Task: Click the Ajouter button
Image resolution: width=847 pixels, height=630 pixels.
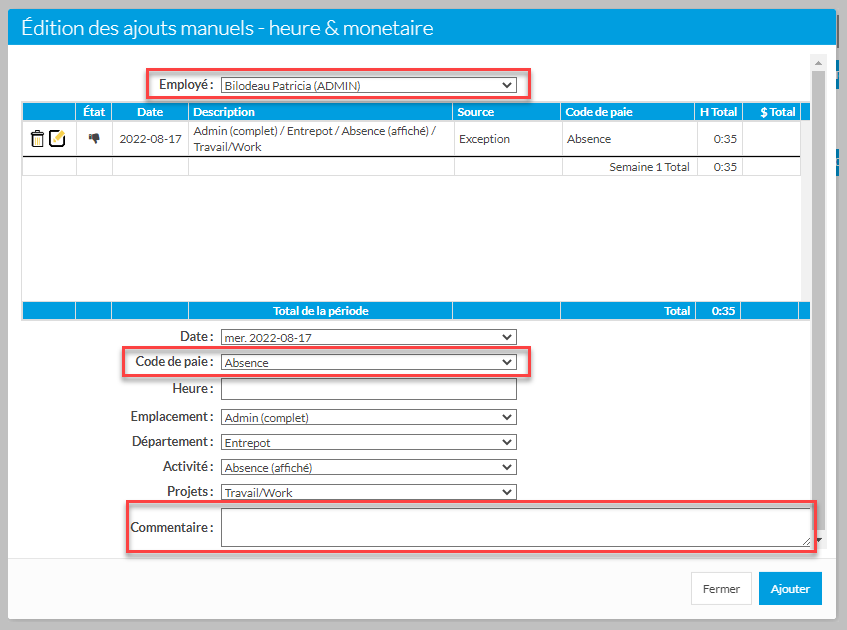Action: (790, 588)
